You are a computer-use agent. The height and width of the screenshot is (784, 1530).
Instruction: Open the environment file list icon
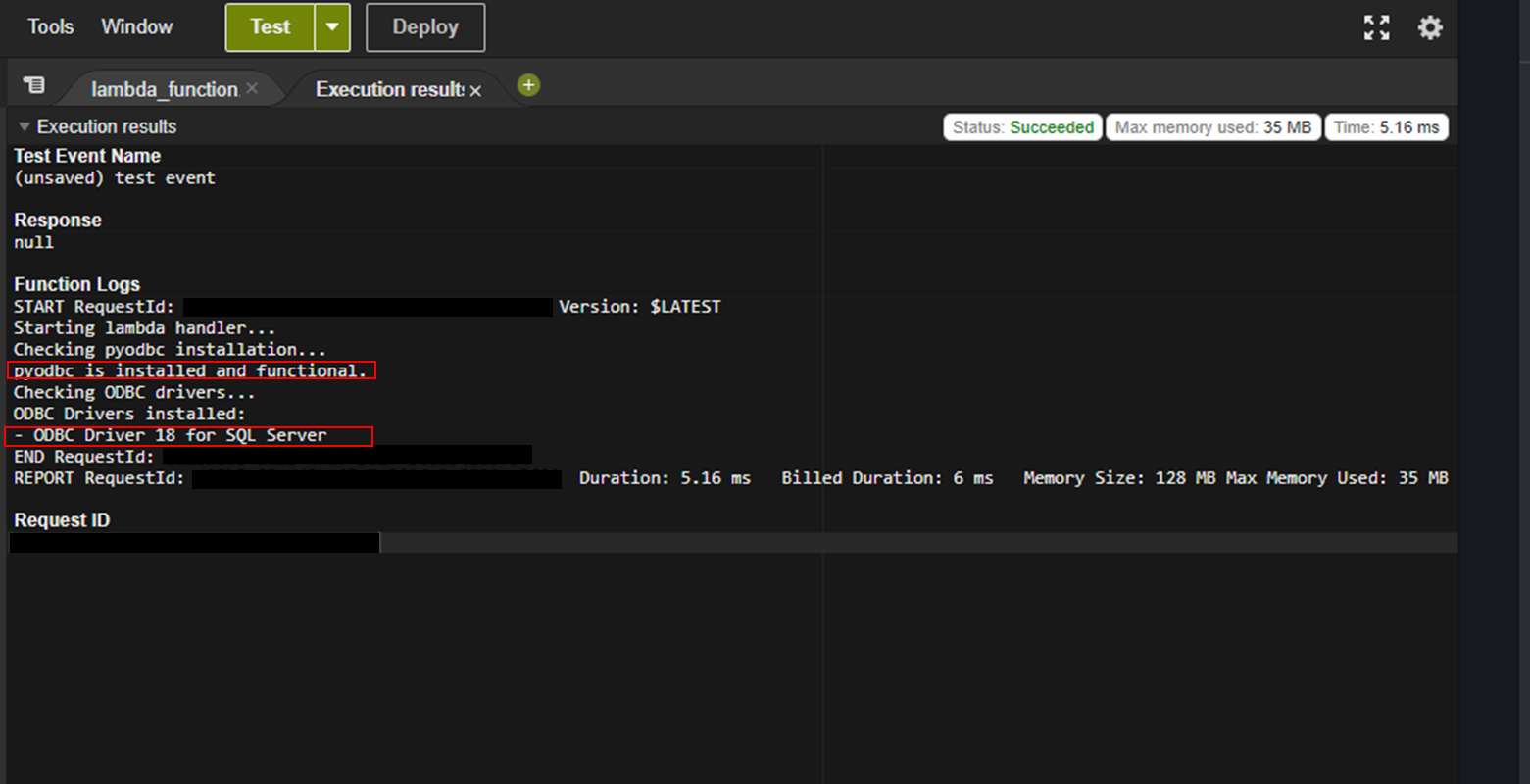[32, 86]
